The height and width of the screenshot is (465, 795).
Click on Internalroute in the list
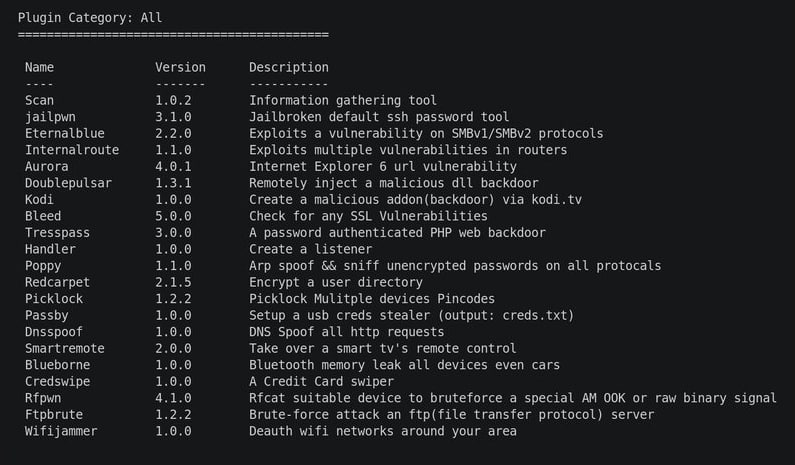(71, 150)
